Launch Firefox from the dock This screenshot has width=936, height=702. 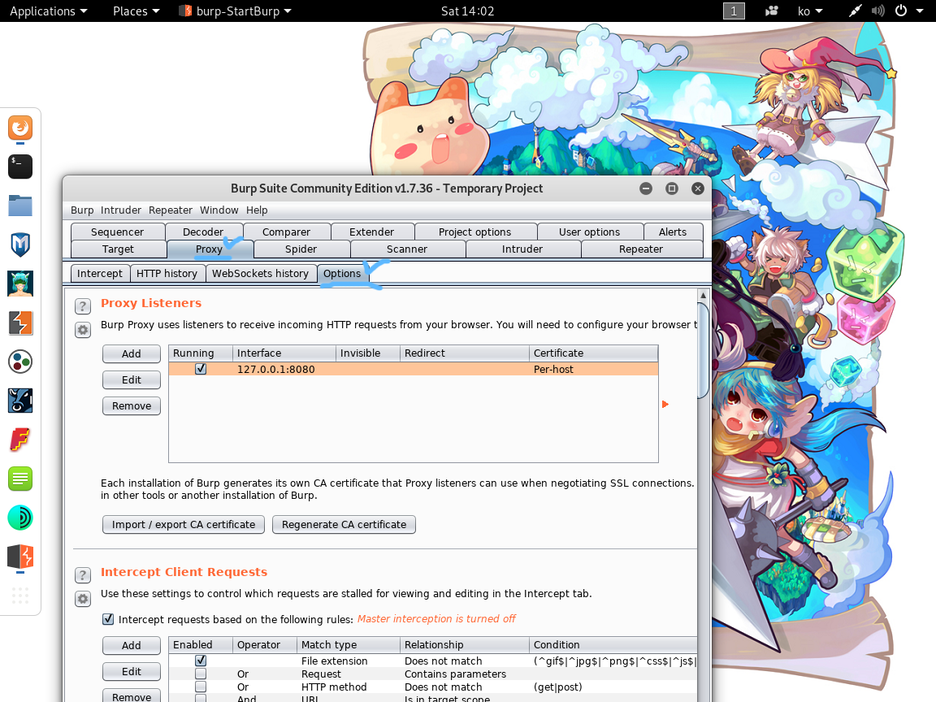(20, 127)
